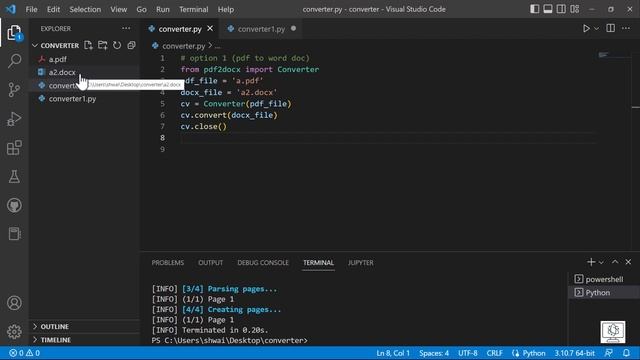Image resolution: width=640 pixels, height=360 pixels.
Task: Collapse all folders in Explorer
Action: pyautogui.click(x=131, y=45)
